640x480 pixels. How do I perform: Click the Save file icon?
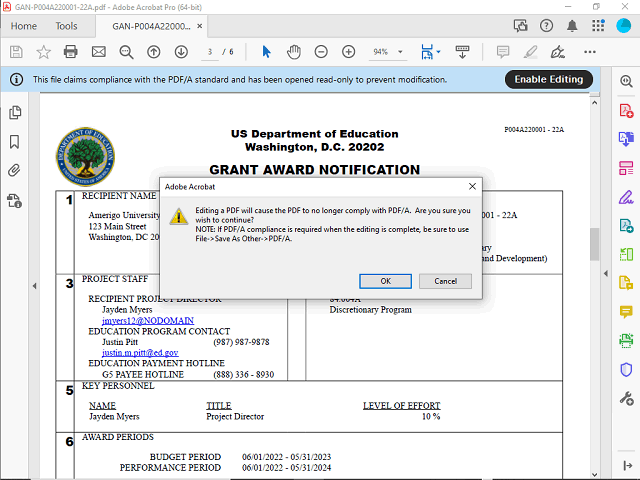(16, 52)
